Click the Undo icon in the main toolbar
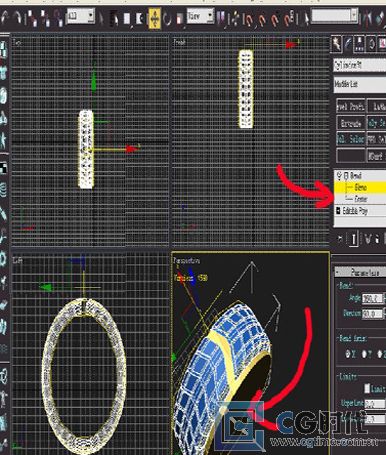386x455 pixels. (x=4, y=17)
